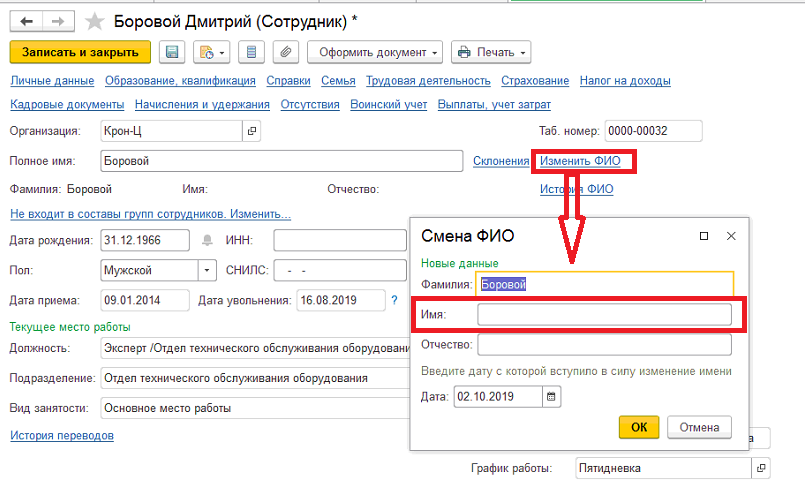This screenshot has width=805, height=485.
Task: Expand the Пол dropdown arrow
Action: [x=207, y=270]
